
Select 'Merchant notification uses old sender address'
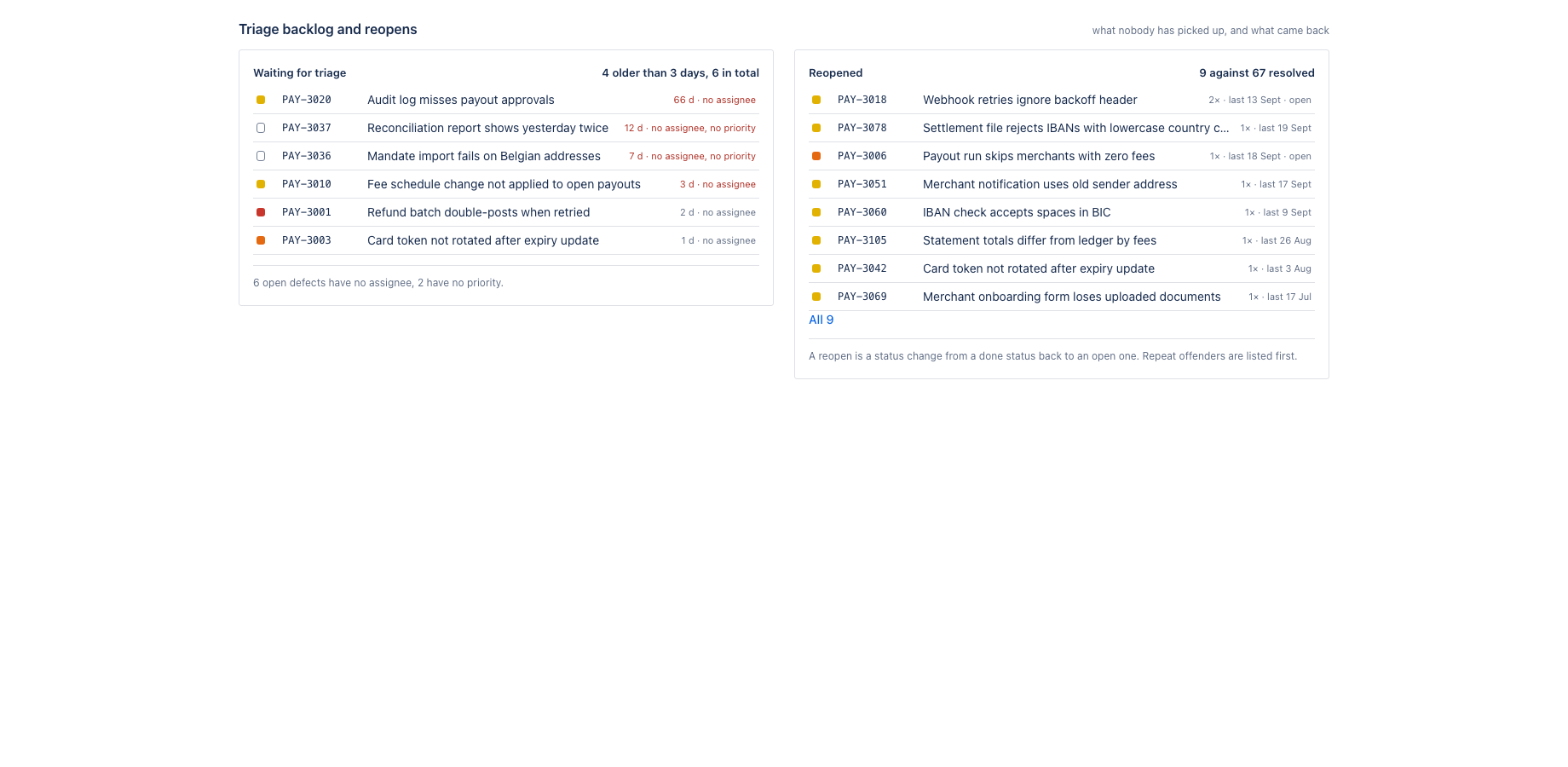click(1050, 184)
